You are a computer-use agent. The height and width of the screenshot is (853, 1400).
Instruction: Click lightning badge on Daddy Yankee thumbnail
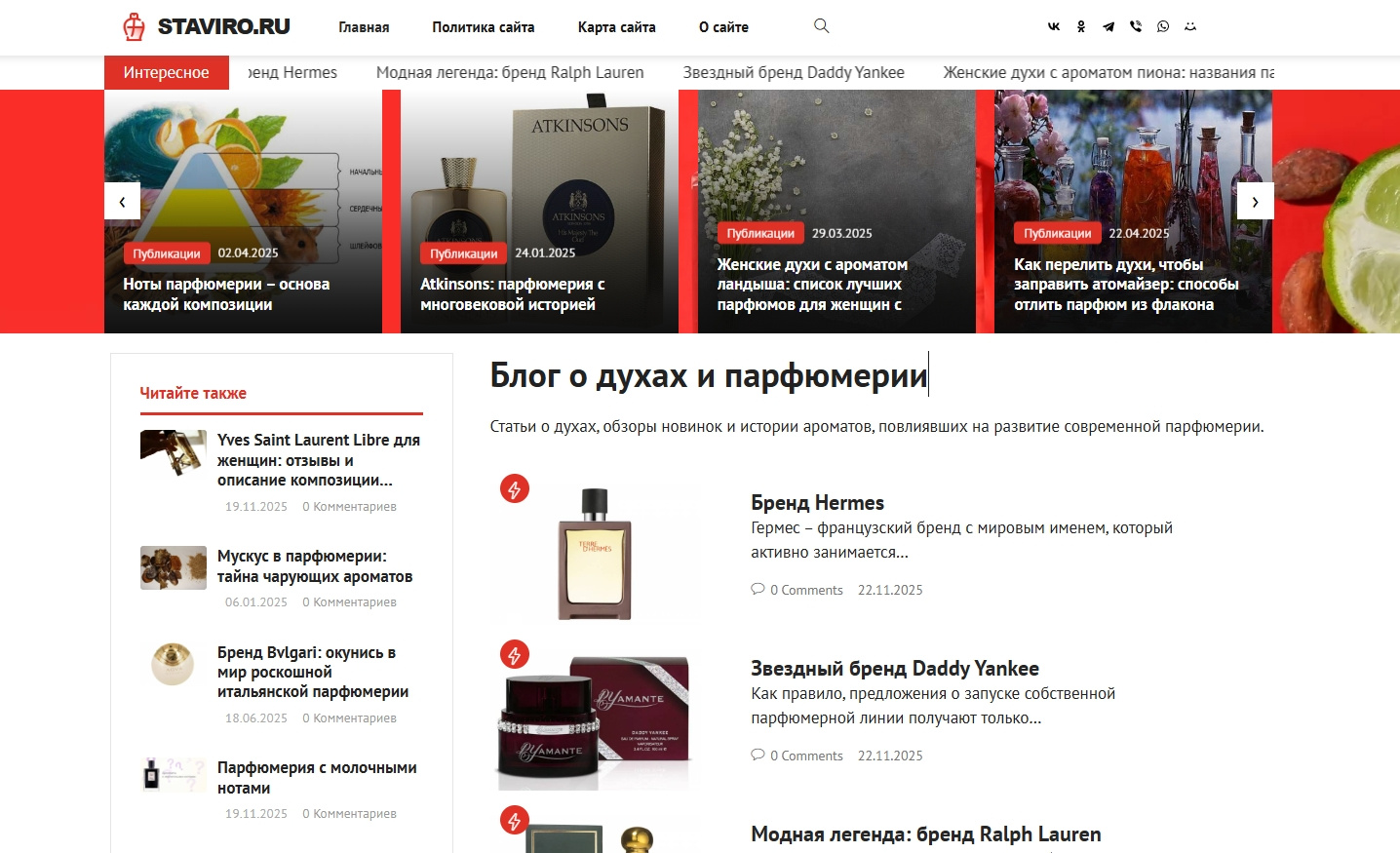click(x=515, y=655)
